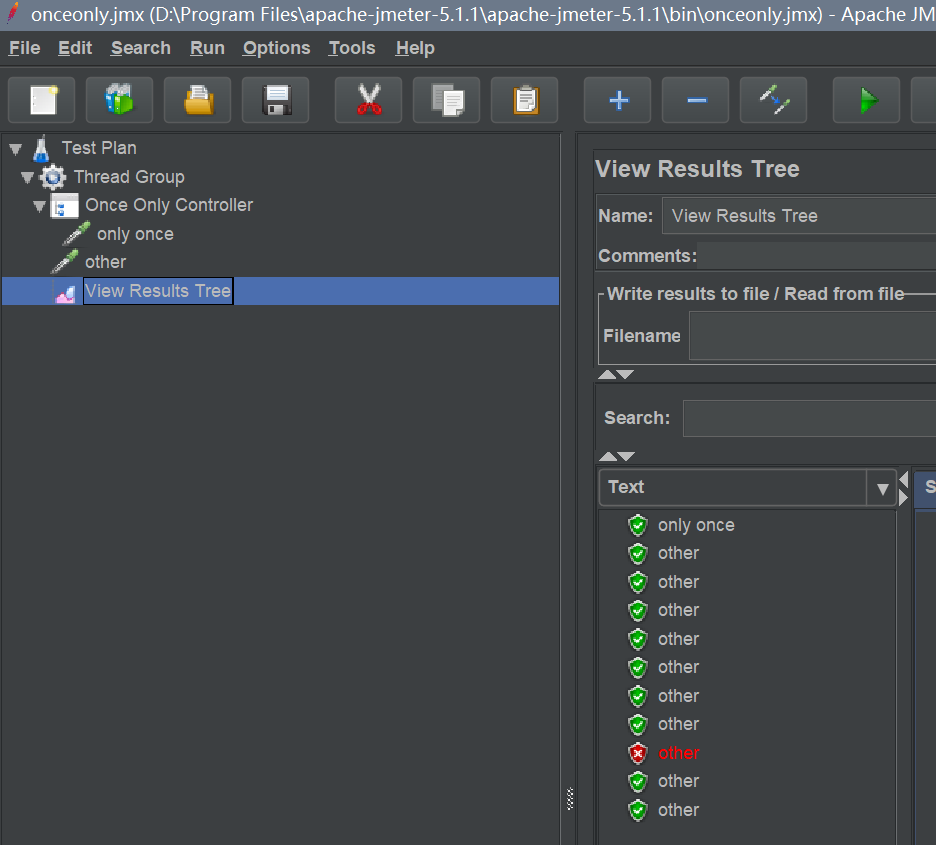Create a new test plan via toolbar
This screenshot has height=845, width=936.
(x=42, y=100)
